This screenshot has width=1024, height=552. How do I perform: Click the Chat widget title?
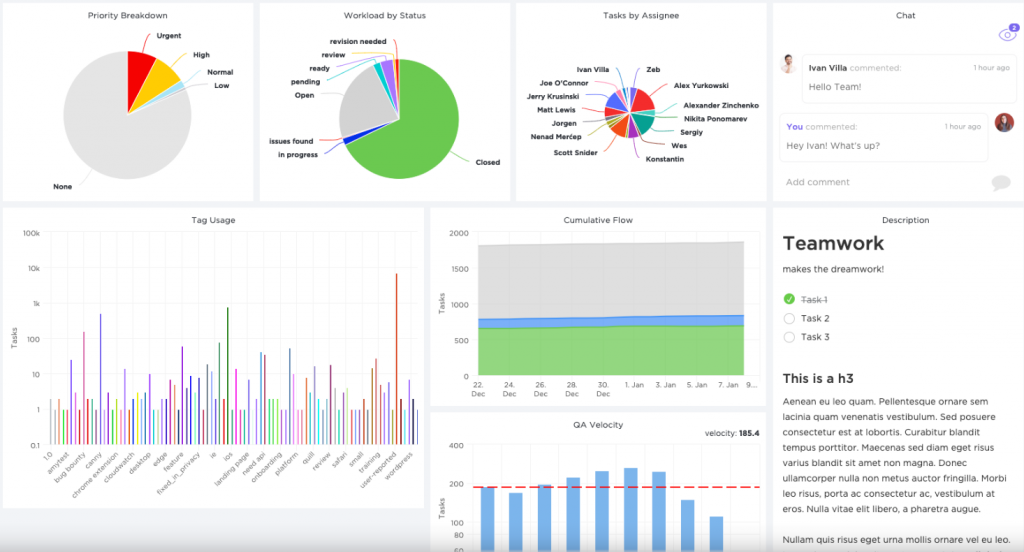905,16
